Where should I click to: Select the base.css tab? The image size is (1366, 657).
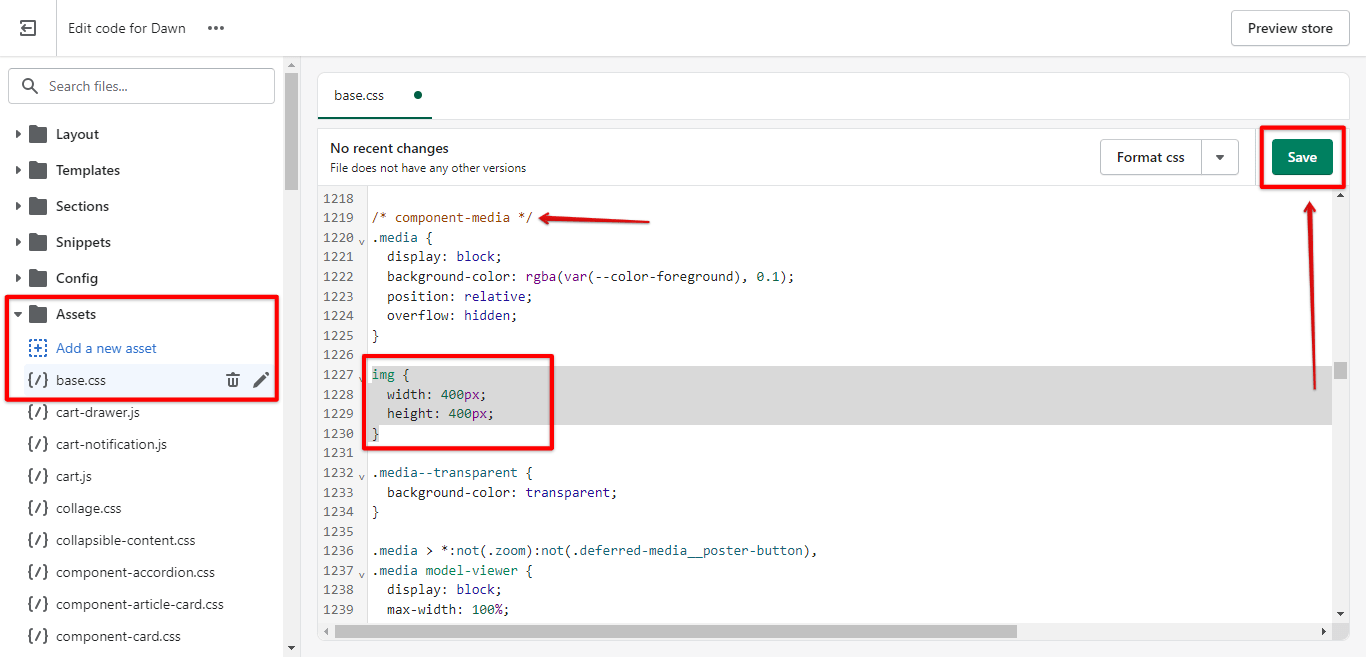pyautogui.click(x=359, y=95)
